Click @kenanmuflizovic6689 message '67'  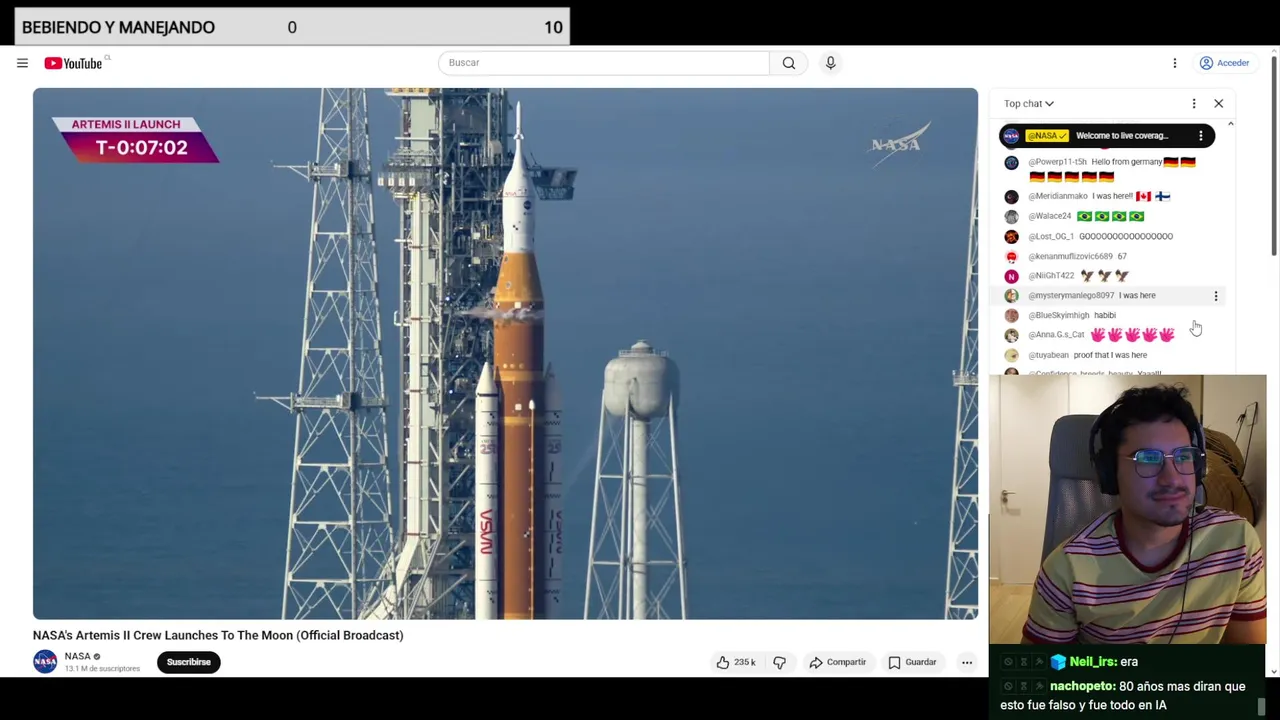pyautogui.click(x=1110, y=256)
